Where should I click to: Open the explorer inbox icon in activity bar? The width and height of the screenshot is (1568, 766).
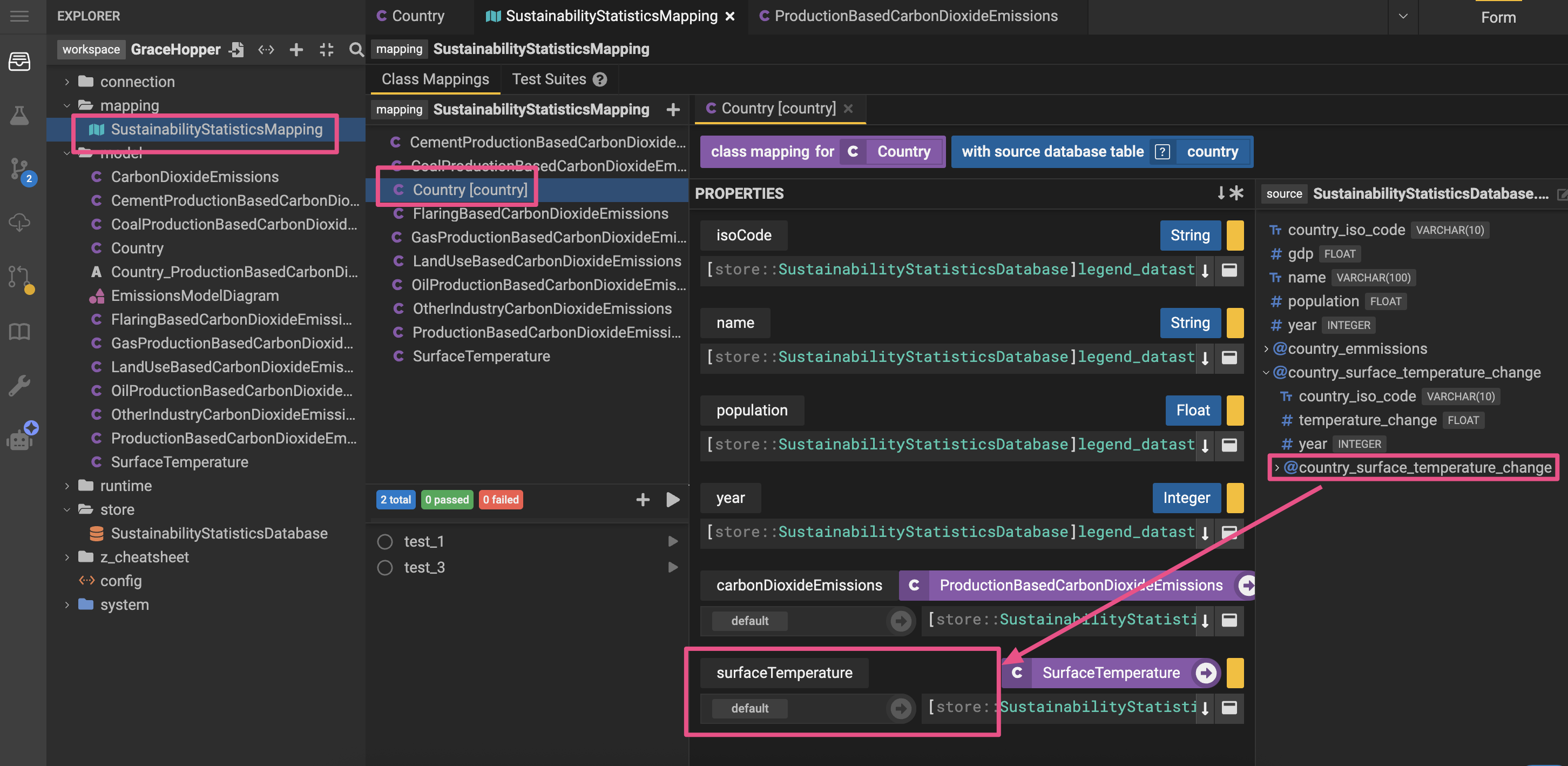[20, 61]
